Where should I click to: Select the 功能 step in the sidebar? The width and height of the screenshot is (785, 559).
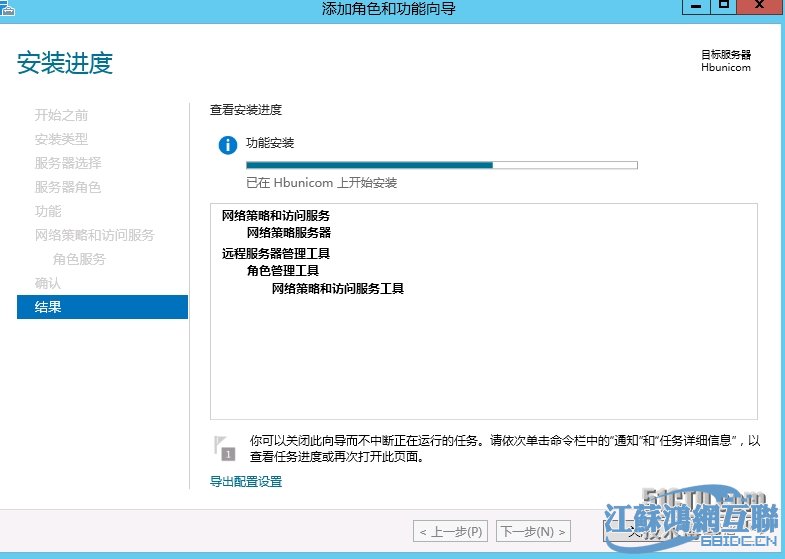(48, 211)
